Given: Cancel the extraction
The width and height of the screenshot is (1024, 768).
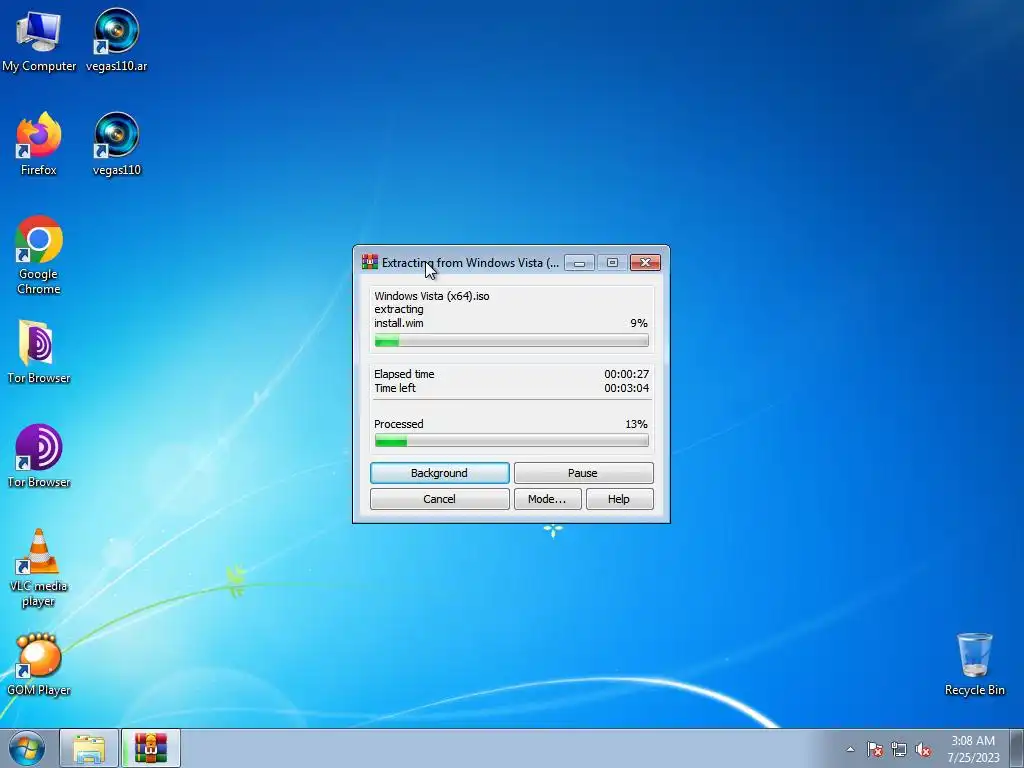Looking at the screenshot, I should 440,499.
